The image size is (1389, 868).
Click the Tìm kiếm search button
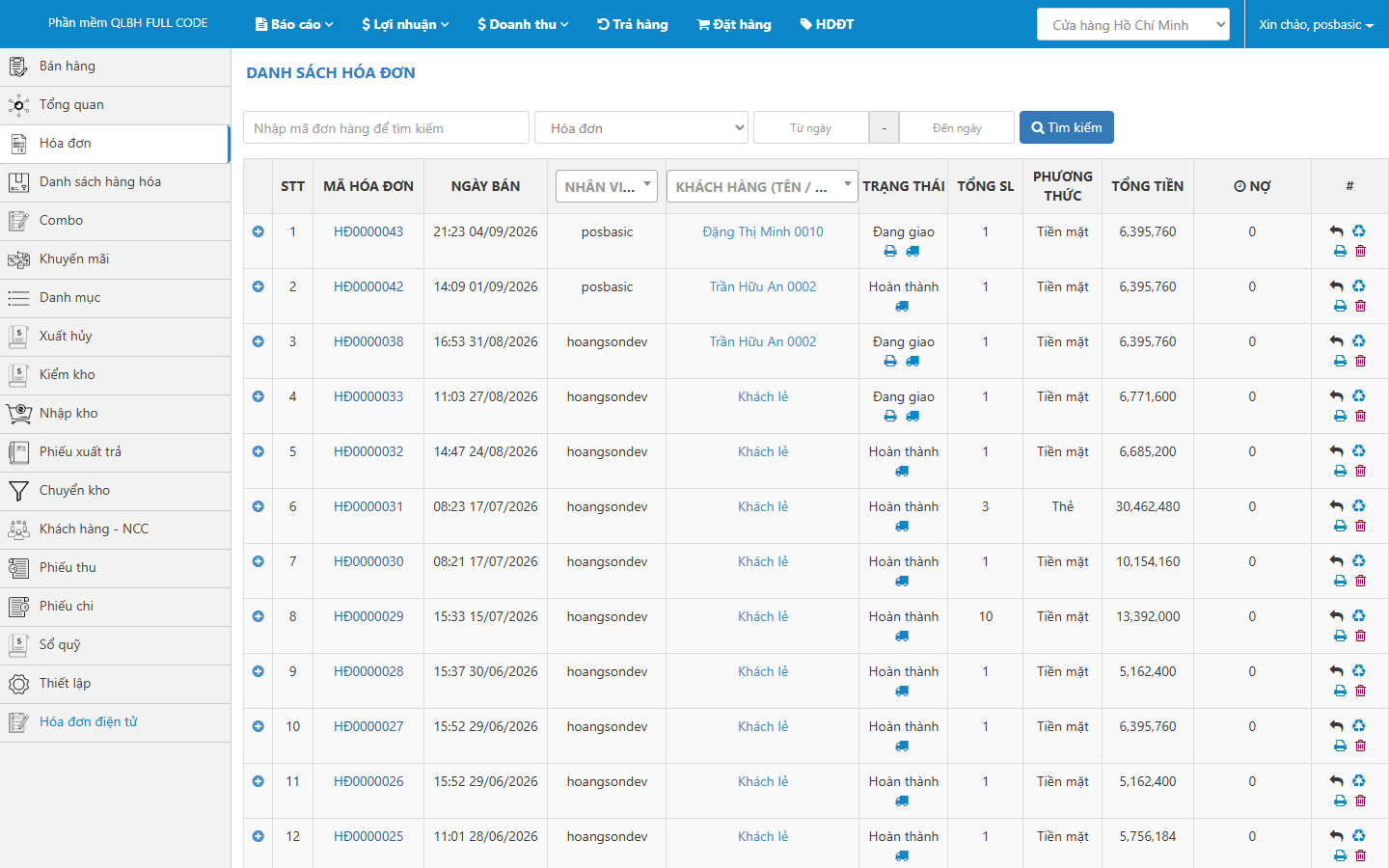click(1067, 127)
